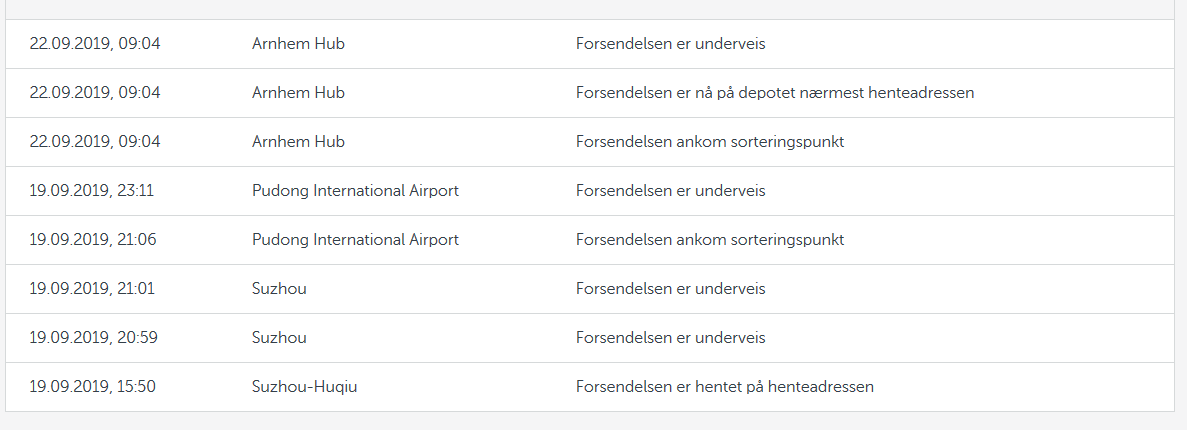Image resolution: width=1187 pixels, height=430 pixels.
Task: Click Pudong International Airport at 23:11
Action: click(355, 191)
